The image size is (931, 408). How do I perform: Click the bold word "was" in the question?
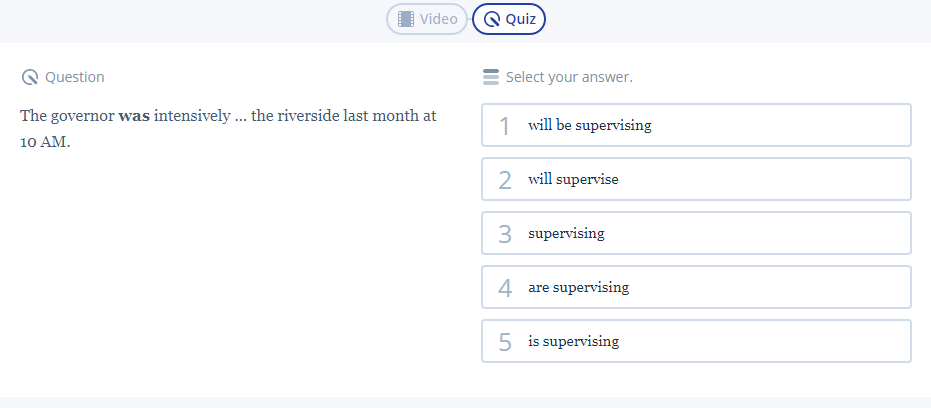tap(134, 116)
